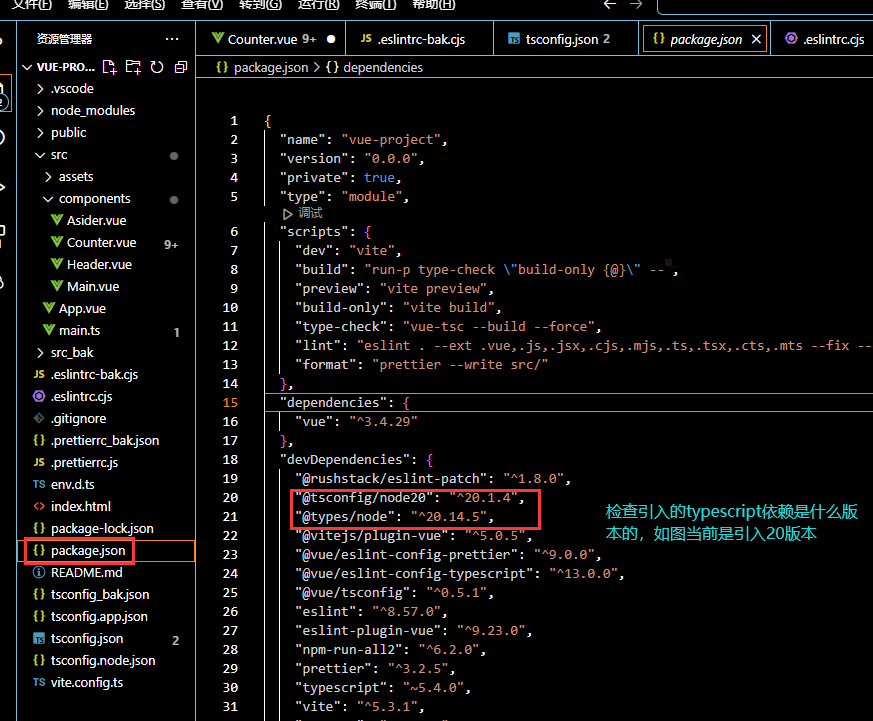Collapse the src folder
Viewport: 873px width, 721px height.
pos(40,155)
